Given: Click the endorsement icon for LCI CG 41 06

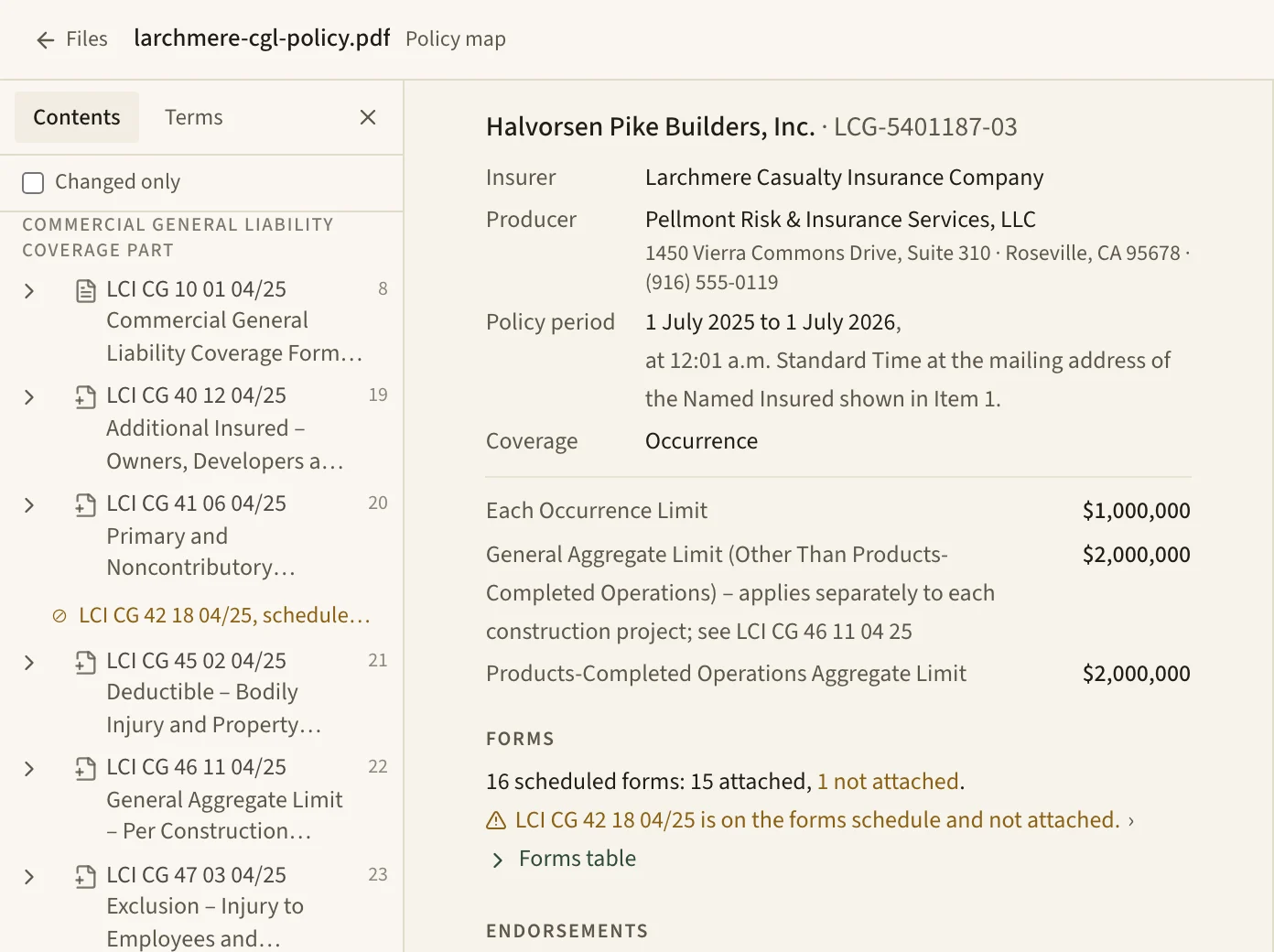Looking at the screenshot, I should point(86,505).
